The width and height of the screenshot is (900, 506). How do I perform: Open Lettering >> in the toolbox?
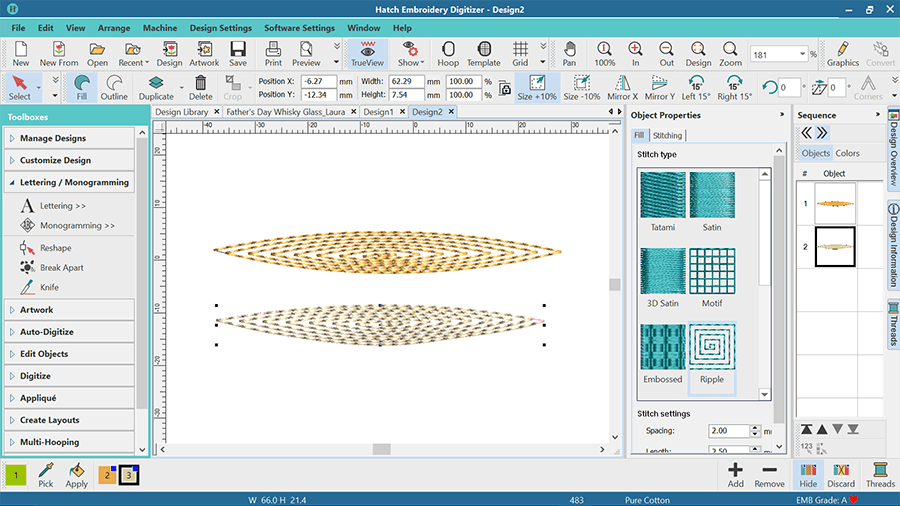(62, 206)
